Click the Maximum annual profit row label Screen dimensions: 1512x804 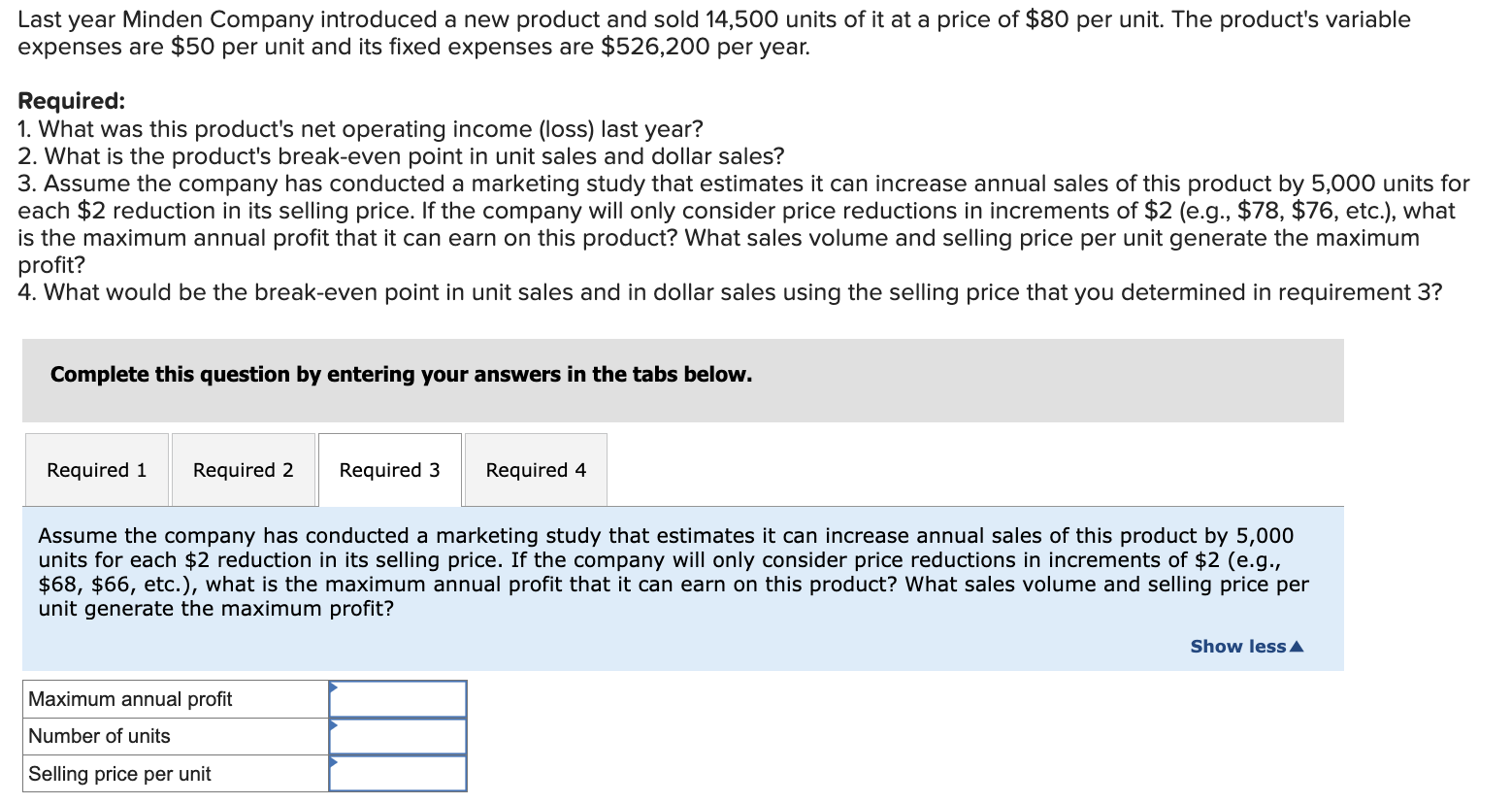[130, 699]
